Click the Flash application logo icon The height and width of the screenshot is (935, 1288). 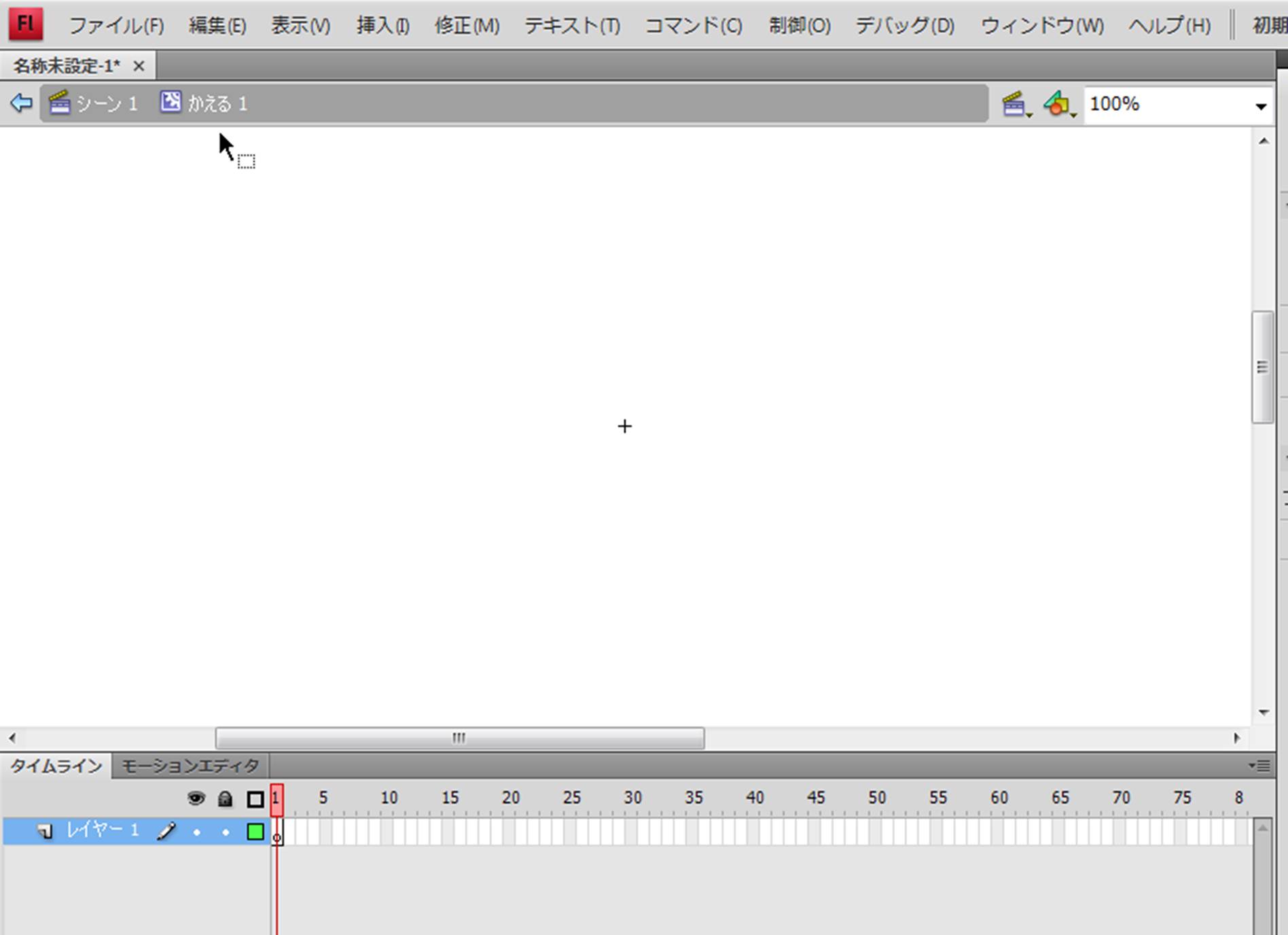[26, 24]
